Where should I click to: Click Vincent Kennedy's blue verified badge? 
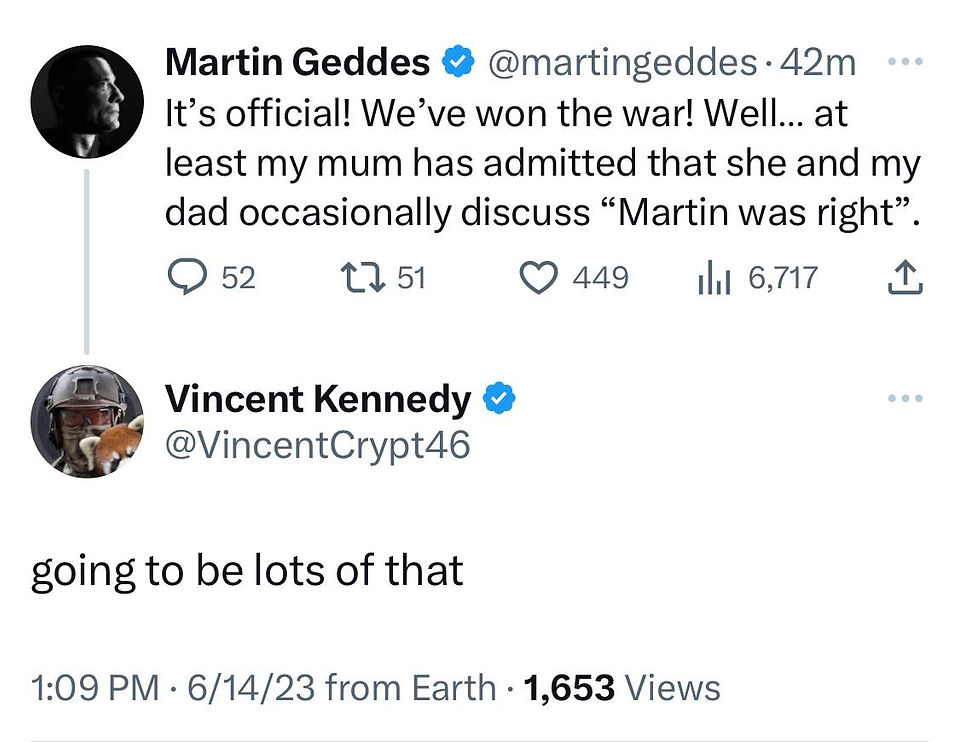499,398
